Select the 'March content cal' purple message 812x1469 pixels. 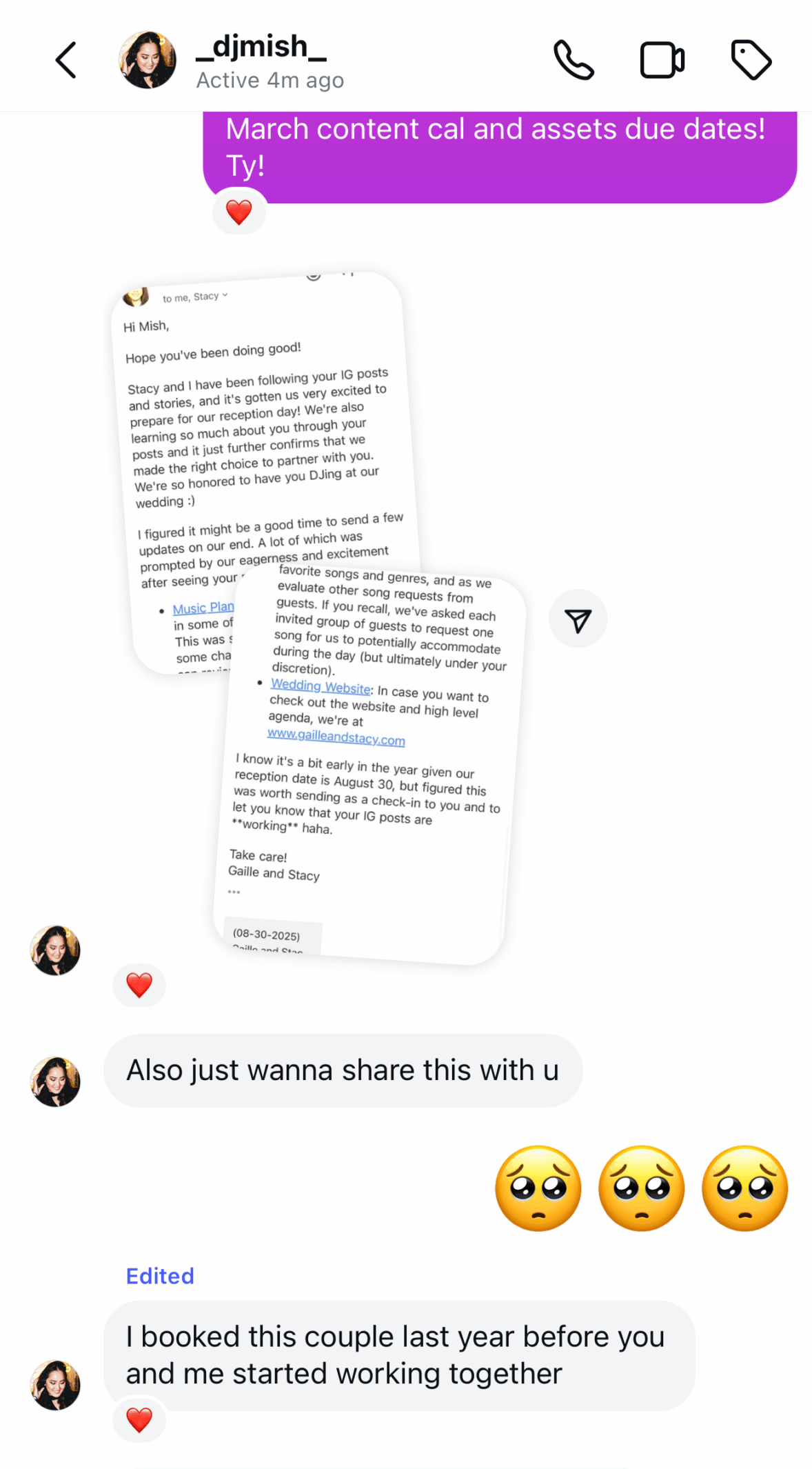tap(499, 148)
